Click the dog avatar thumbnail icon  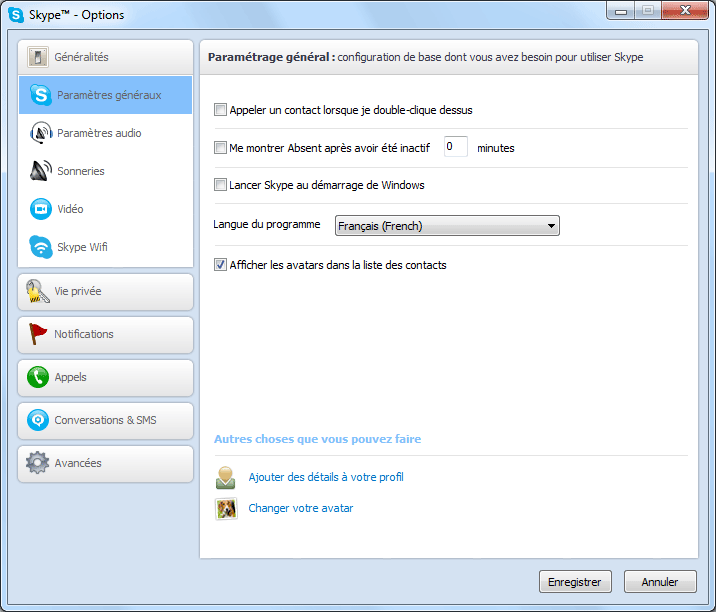pos(226,508)
